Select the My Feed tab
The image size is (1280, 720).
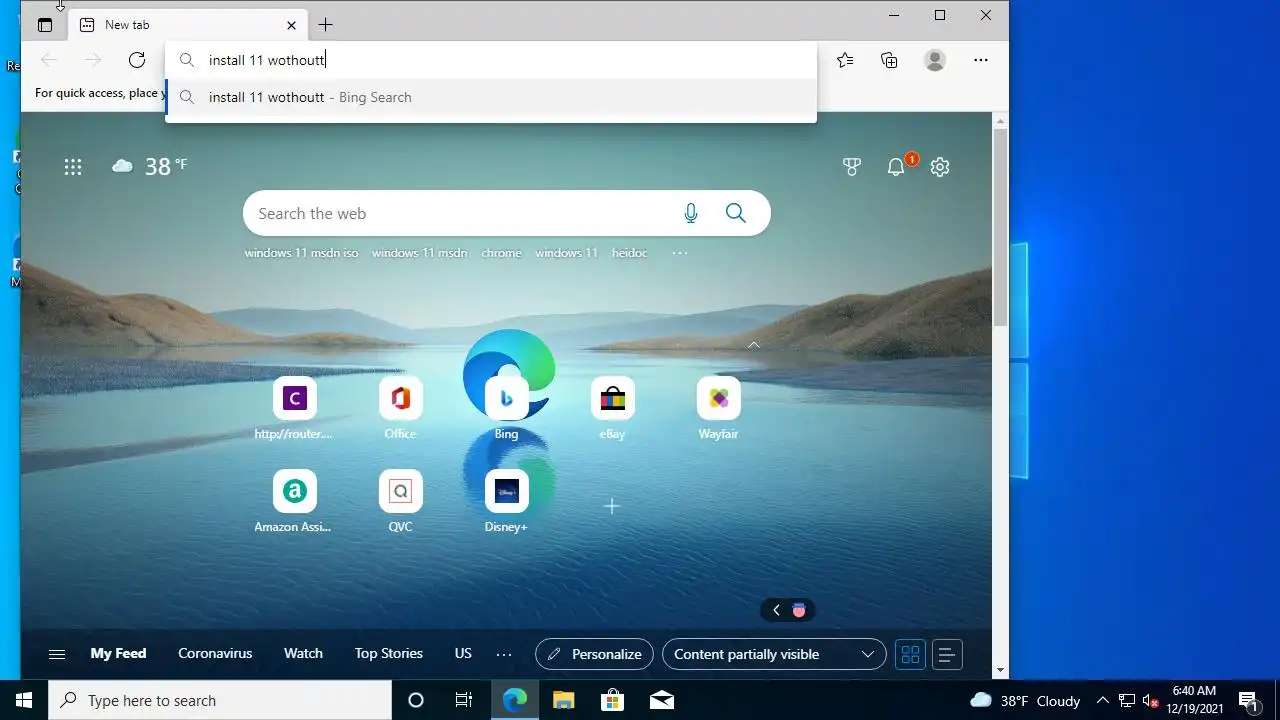point(118,653)
